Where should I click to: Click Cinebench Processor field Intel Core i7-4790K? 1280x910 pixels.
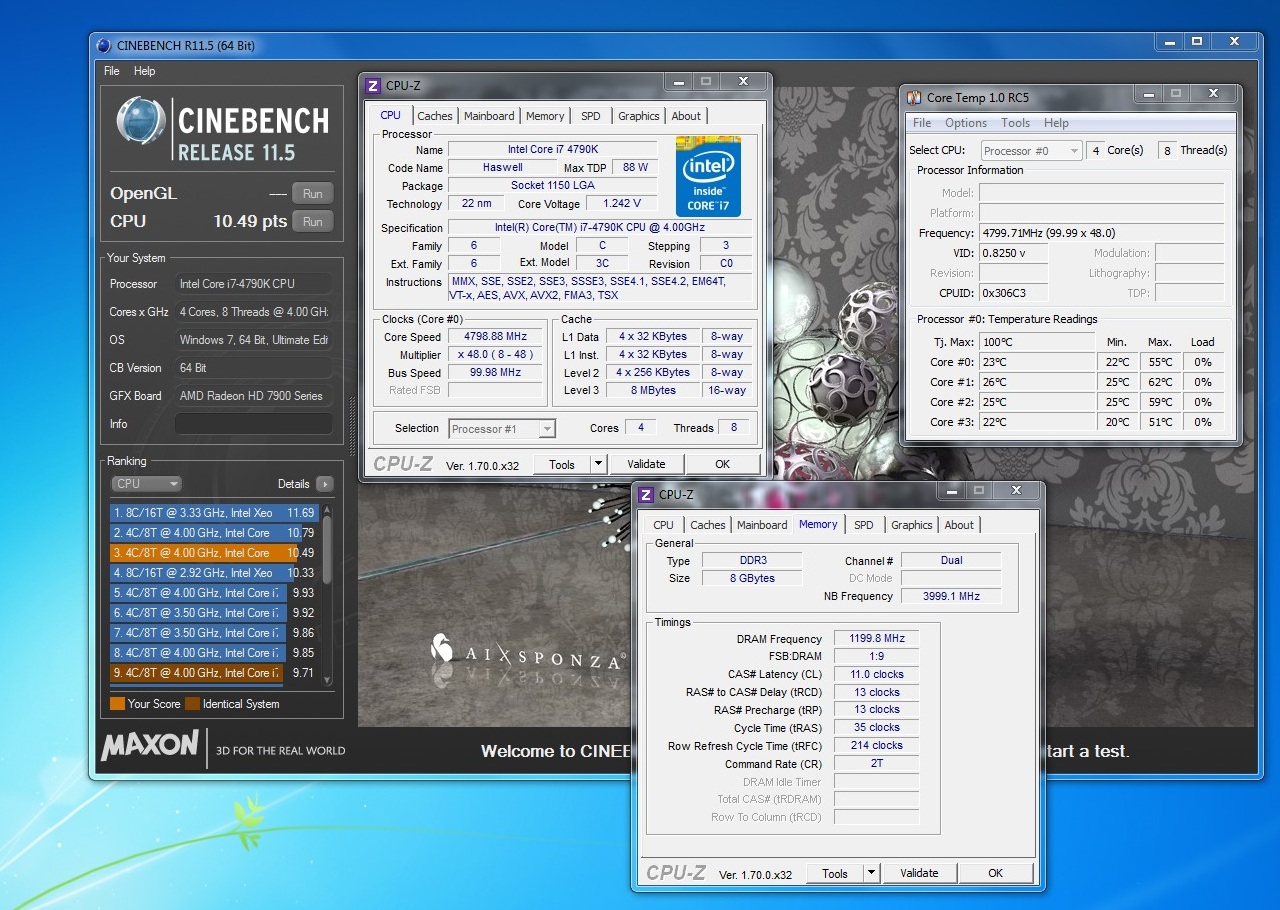254,284
